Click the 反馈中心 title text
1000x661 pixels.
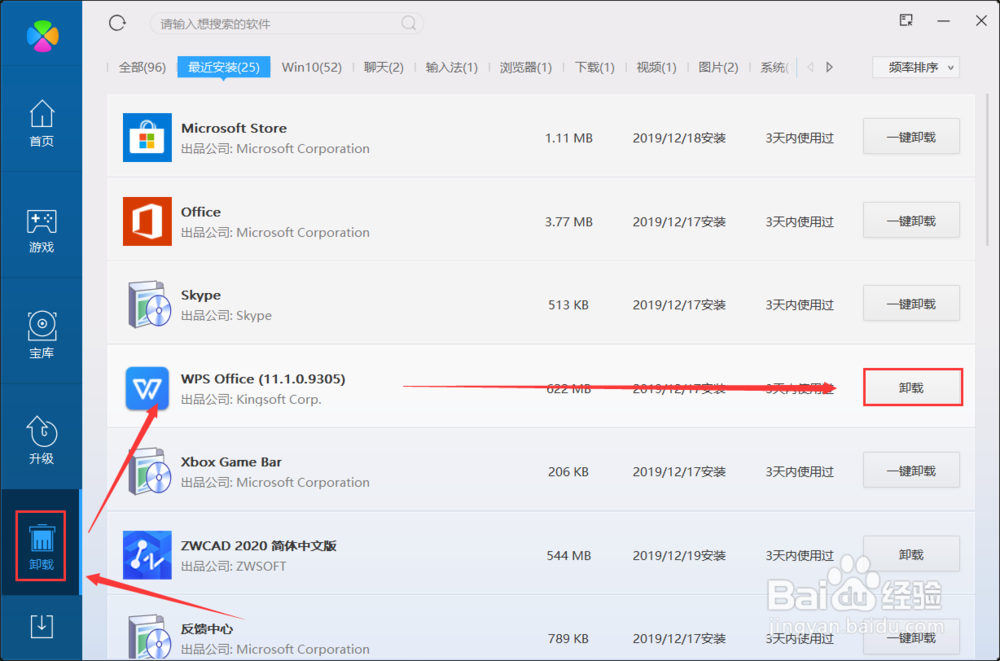(x=207, y=628)
